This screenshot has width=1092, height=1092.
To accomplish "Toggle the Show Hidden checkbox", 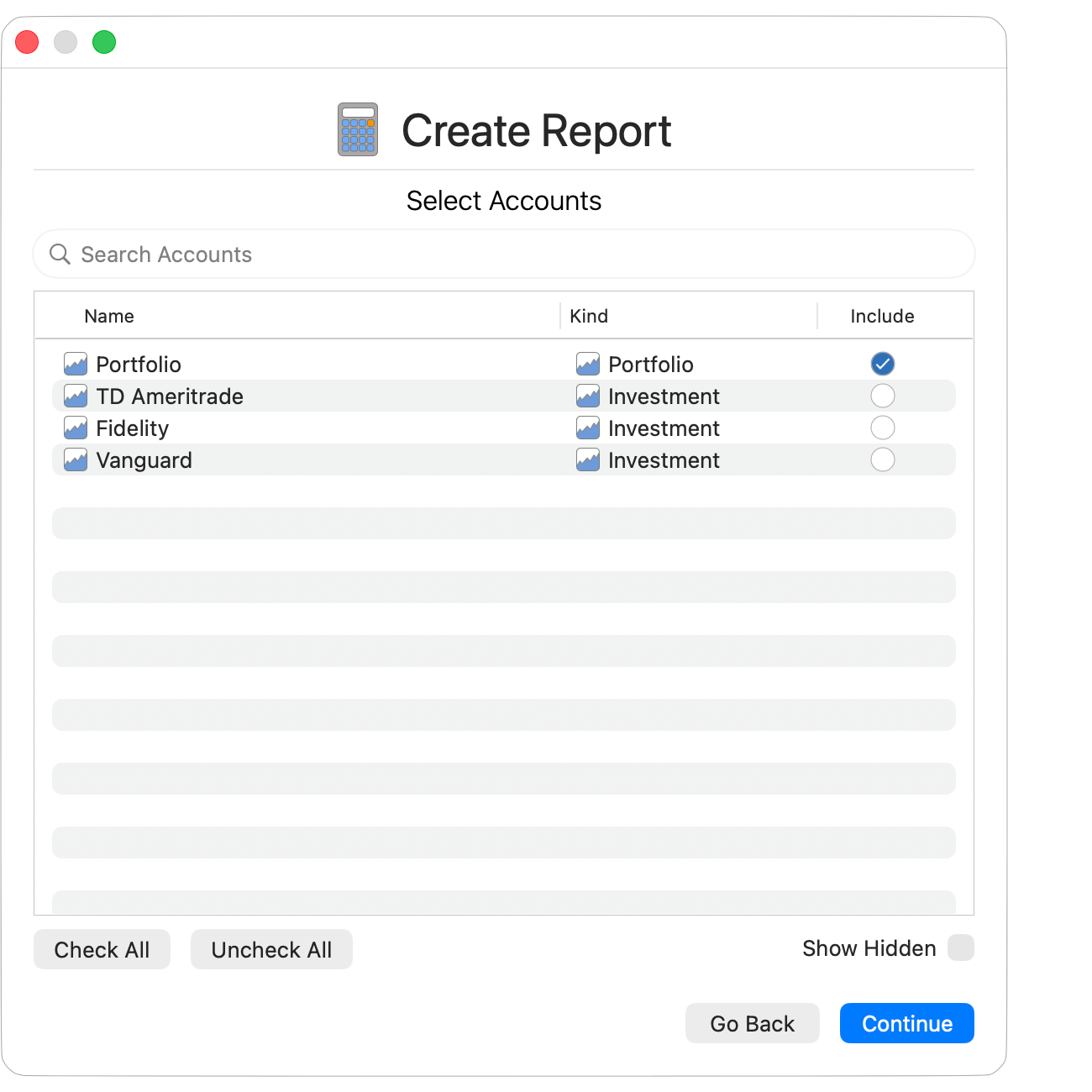I will coord(959,948).
